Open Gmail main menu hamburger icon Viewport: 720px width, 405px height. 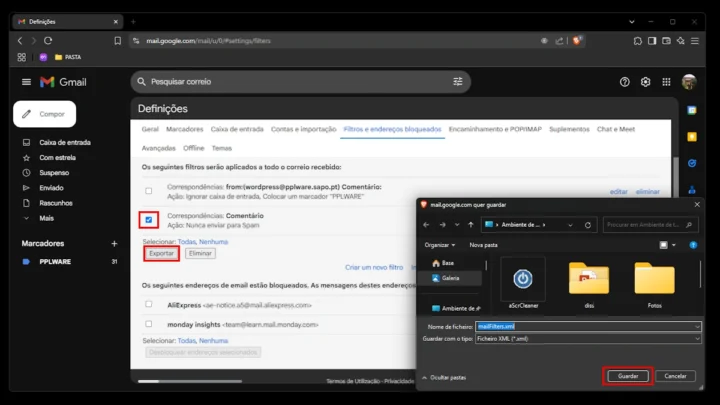coord(26,82)
